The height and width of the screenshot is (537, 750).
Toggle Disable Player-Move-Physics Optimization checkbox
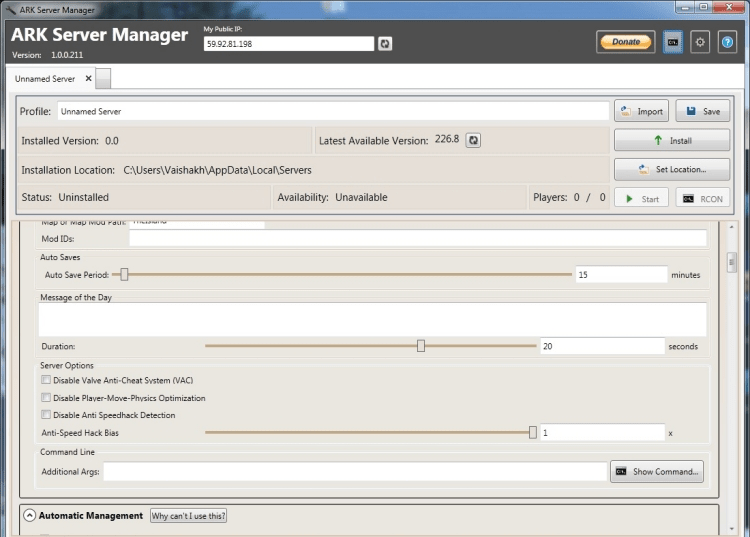46,397
